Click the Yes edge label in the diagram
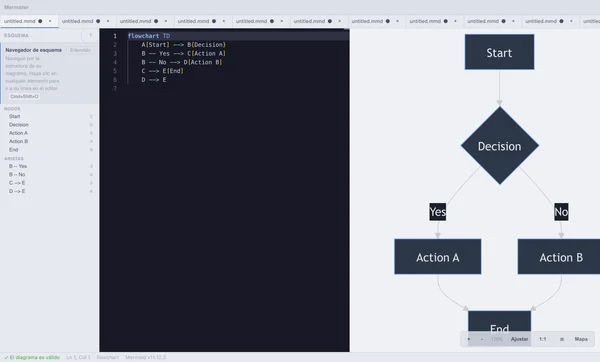 click(x=438, y=212)
